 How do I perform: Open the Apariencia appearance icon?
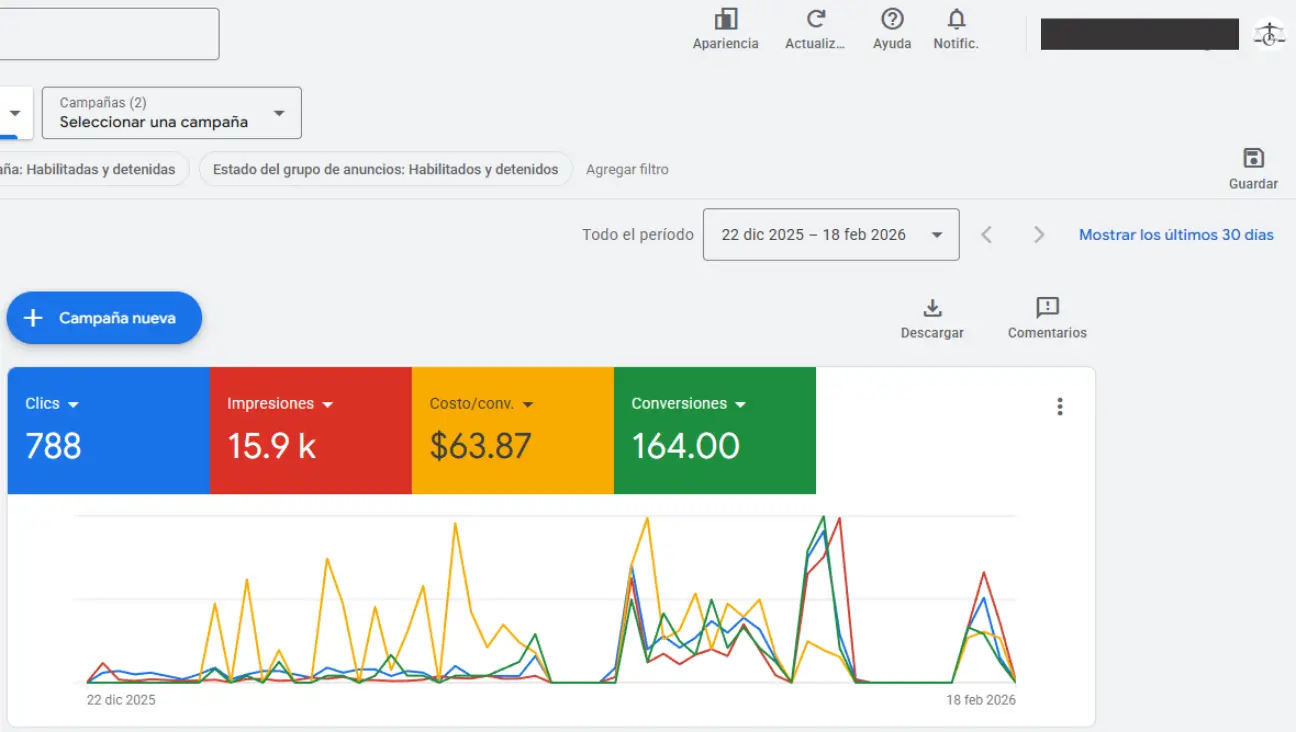pos(725,20)
